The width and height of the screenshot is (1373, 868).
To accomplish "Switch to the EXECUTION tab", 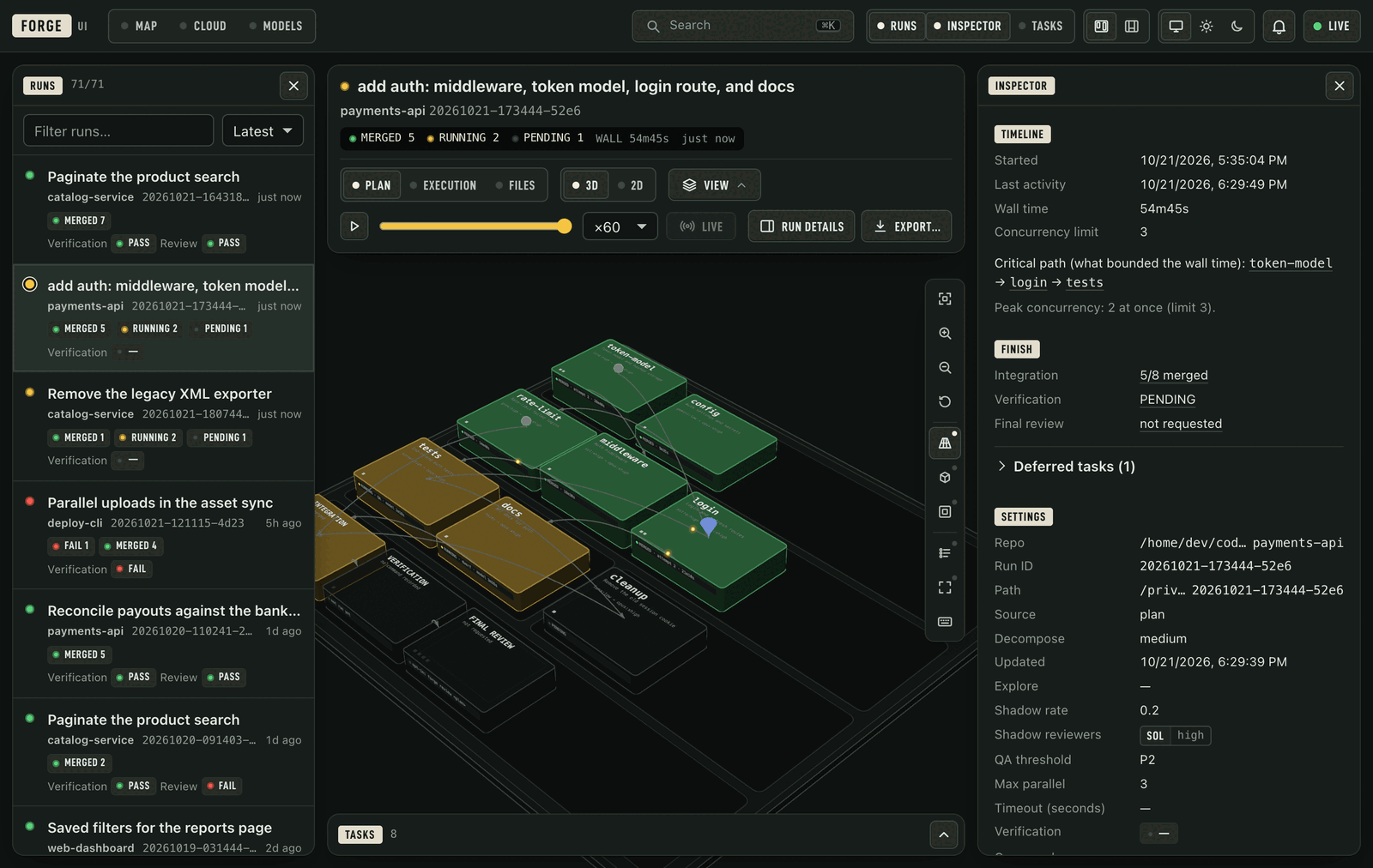I will point(443,185).
